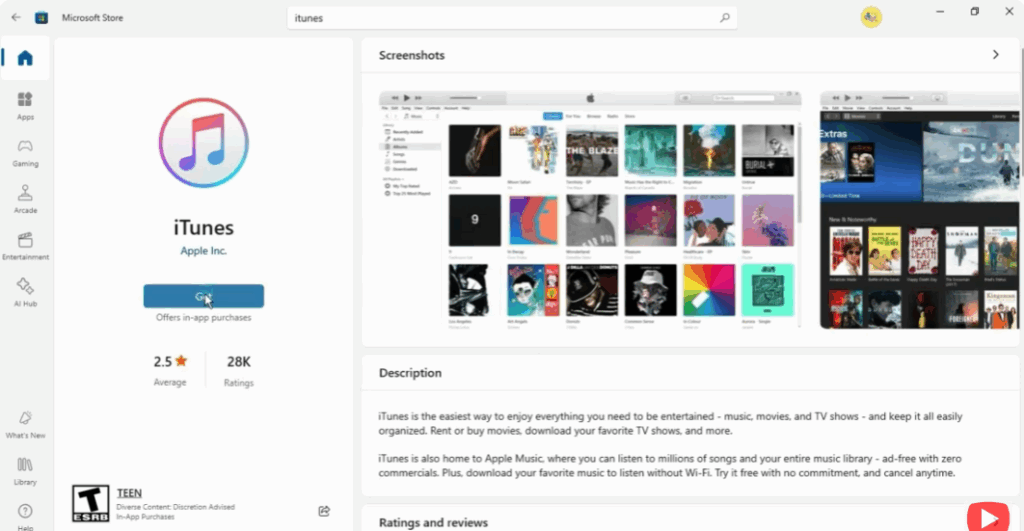Open What's New in sidebar

pos(25,423)
